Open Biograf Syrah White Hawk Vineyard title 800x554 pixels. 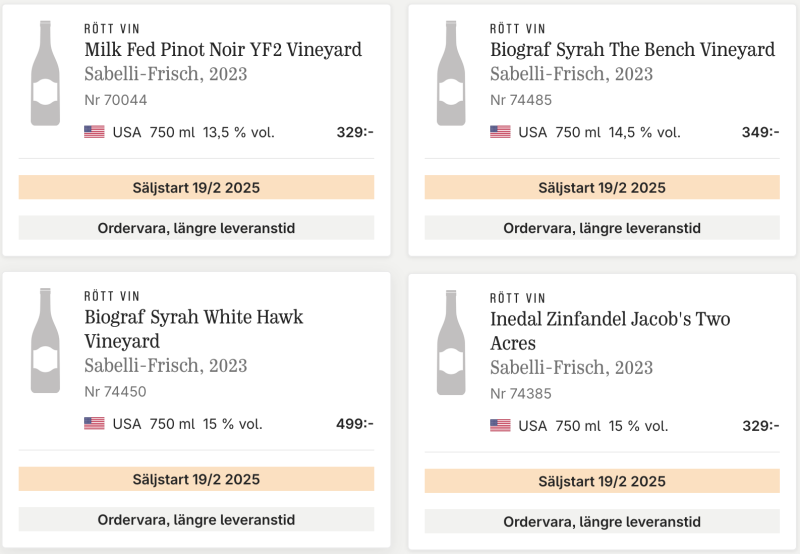194,329
